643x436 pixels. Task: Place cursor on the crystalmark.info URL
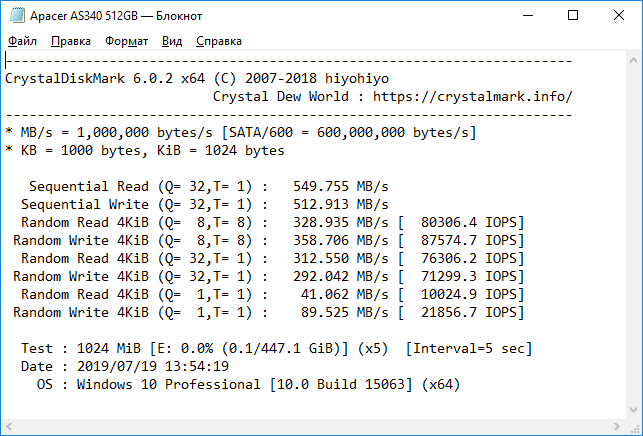click(x=472, y=97)
